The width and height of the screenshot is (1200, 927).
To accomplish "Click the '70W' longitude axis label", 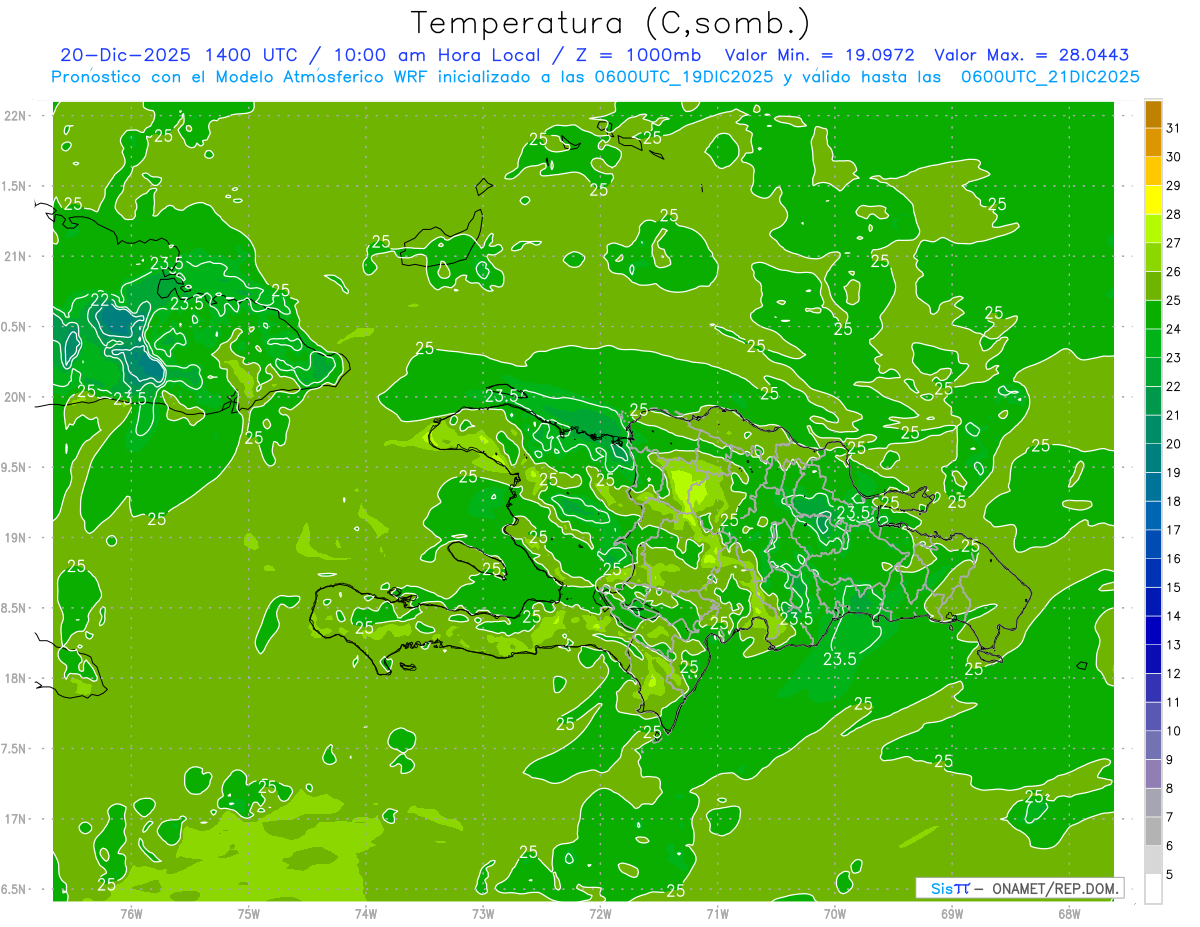I will (835, 913).
